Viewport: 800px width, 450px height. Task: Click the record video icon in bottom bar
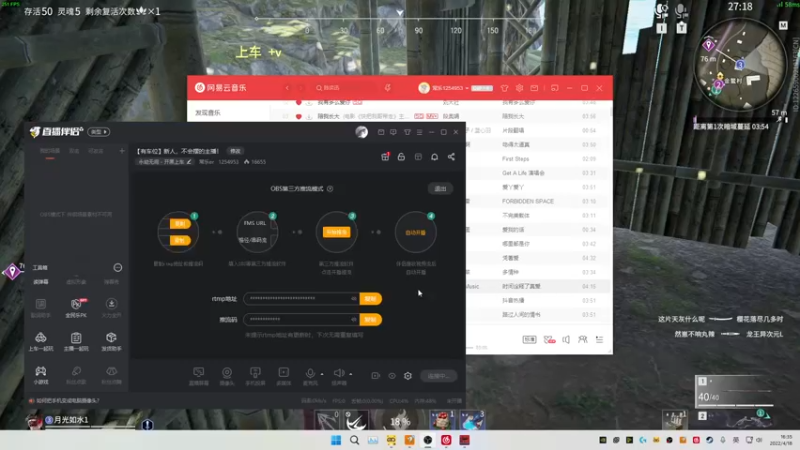pyautogui.click(x=376, y=376)
